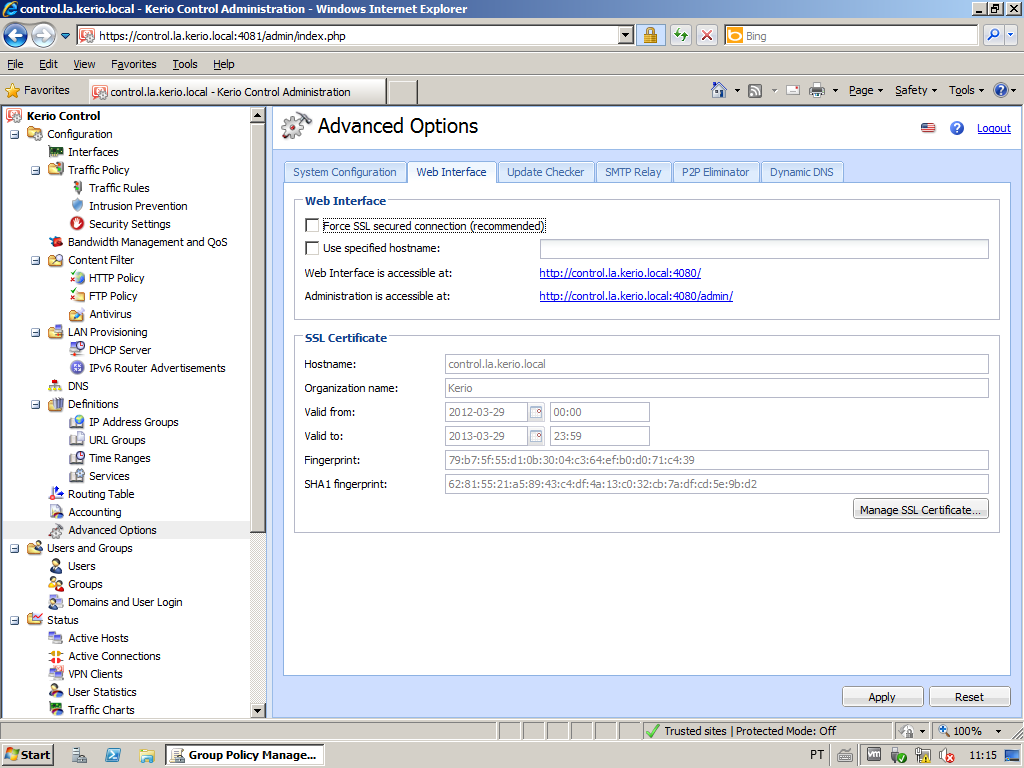Image resolution: width=1024 pixels, height=768 pixels.
Task: Collapse the Content Filter tree node
Action: pos(35,260)
